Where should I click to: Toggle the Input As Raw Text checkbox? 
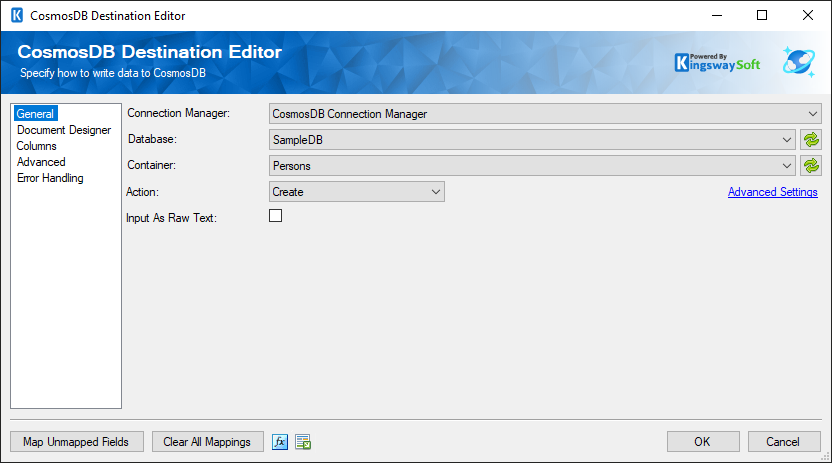pyautogui.click(x=275, y=216)
